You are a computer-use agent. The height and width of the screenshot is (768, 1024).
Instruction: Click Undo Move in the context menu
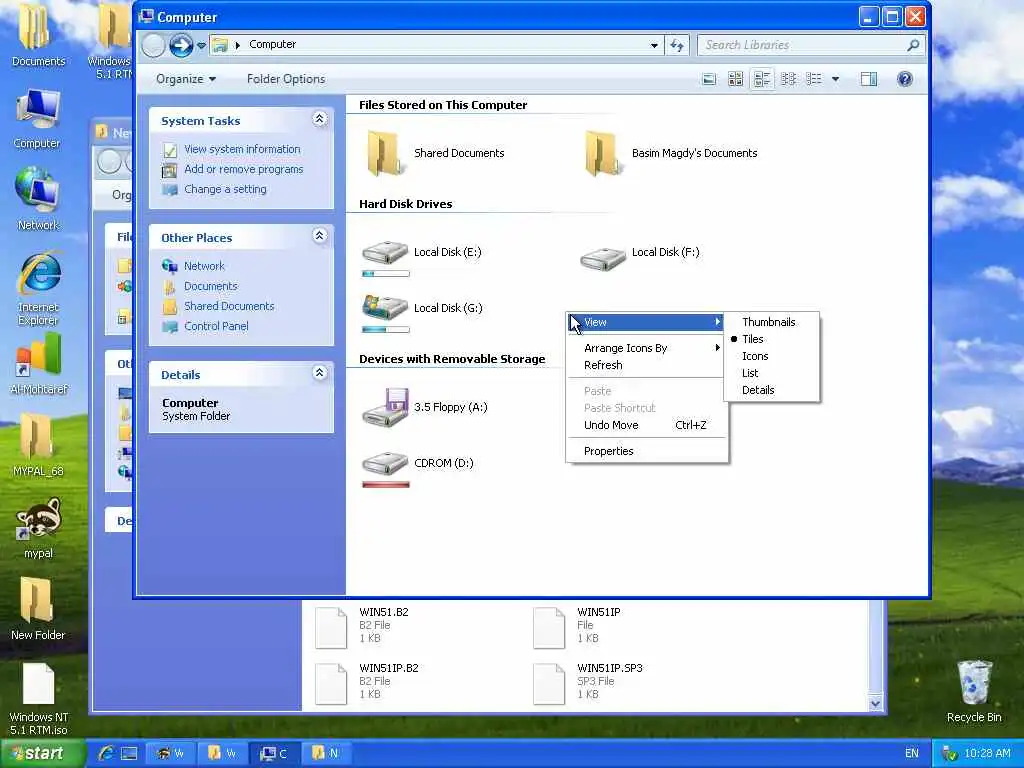point(647,425)
